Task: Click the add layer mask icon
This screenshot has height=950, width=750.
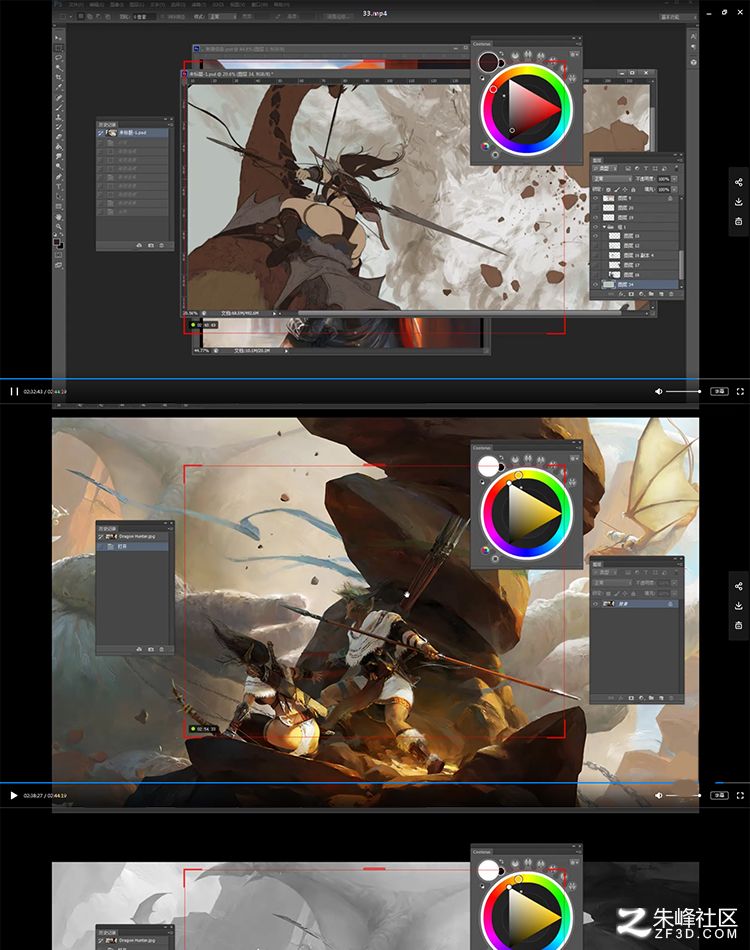Action: (631, 294)
